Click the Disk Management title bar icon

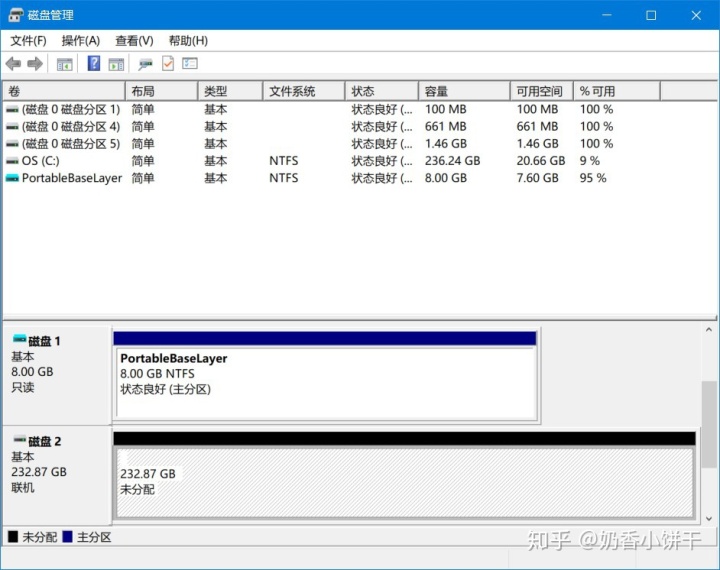[16, 15]
